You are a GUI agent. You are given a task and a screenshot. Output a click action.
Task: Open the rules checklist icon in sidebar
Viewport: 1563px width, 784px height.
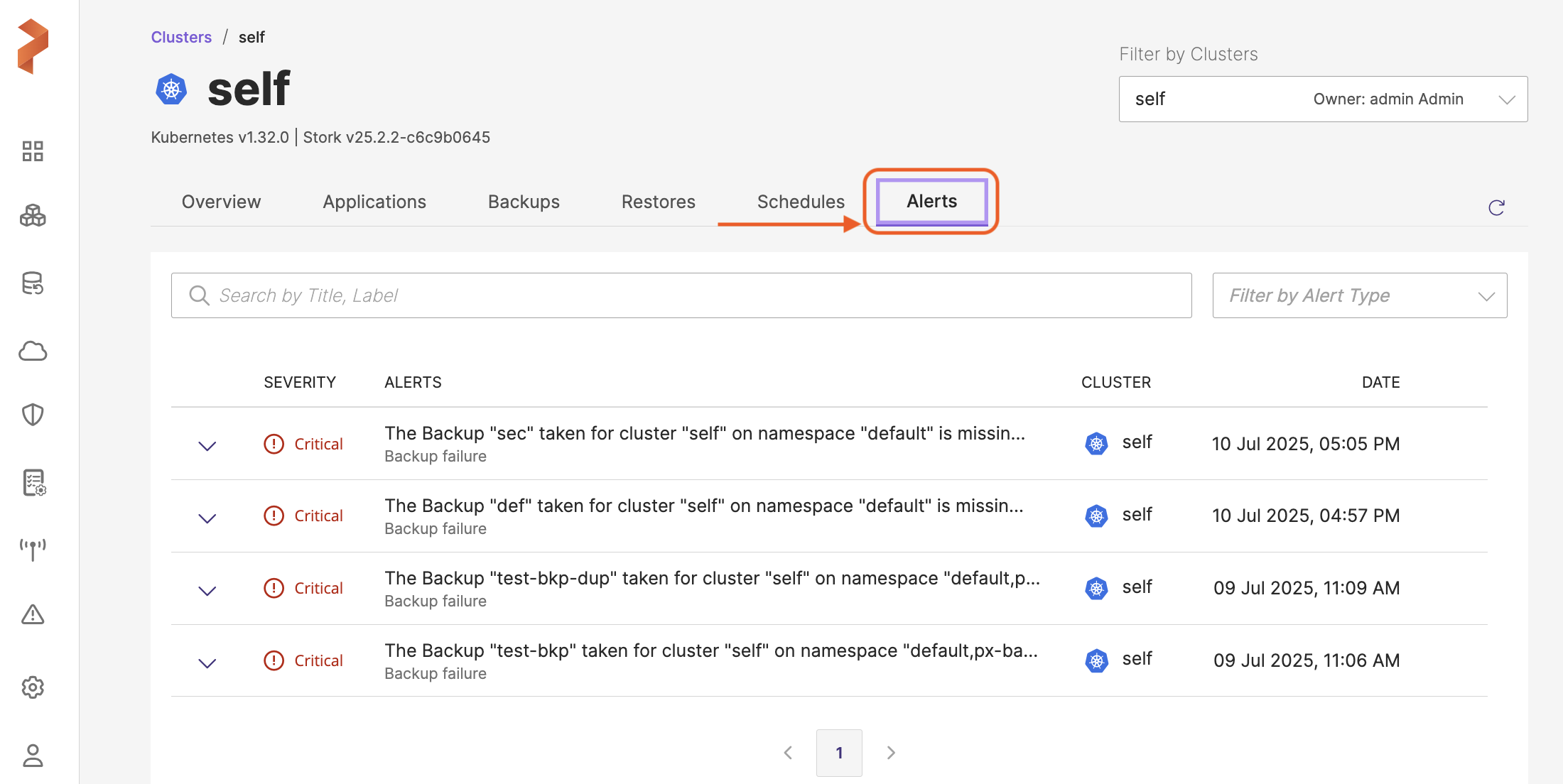click(x=33, y=482)
